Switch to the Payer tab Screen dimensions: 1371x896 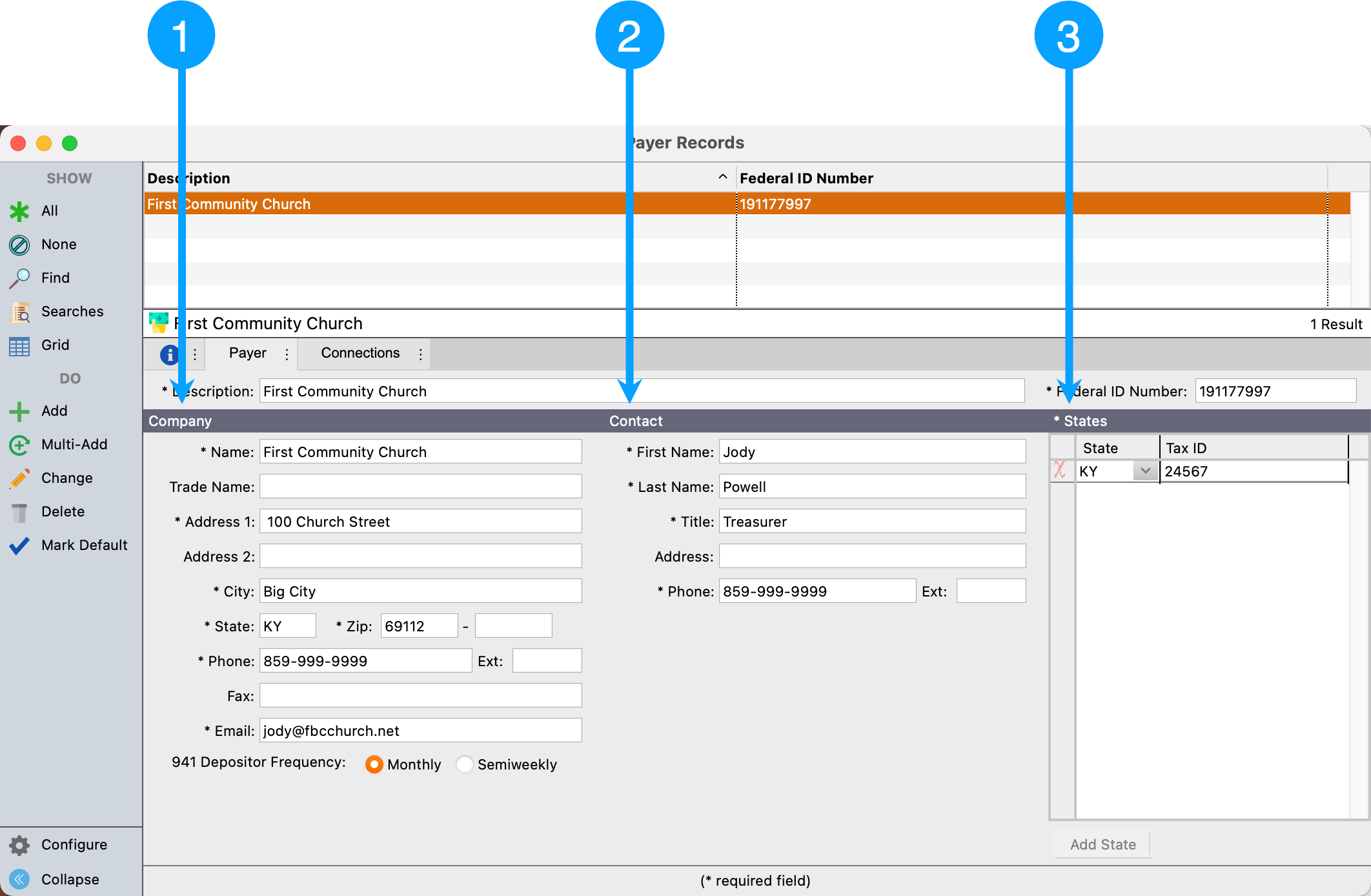[247, 353]
